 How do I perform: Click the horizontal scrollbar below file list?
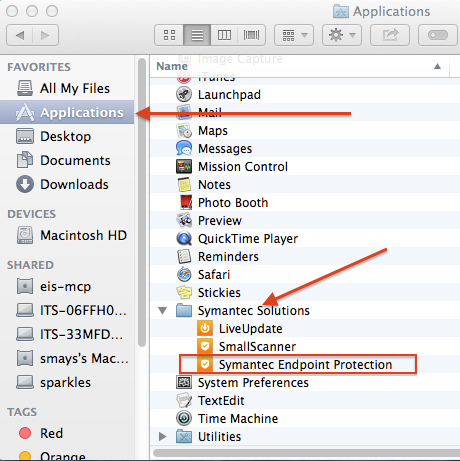click(x=306, y=453)
